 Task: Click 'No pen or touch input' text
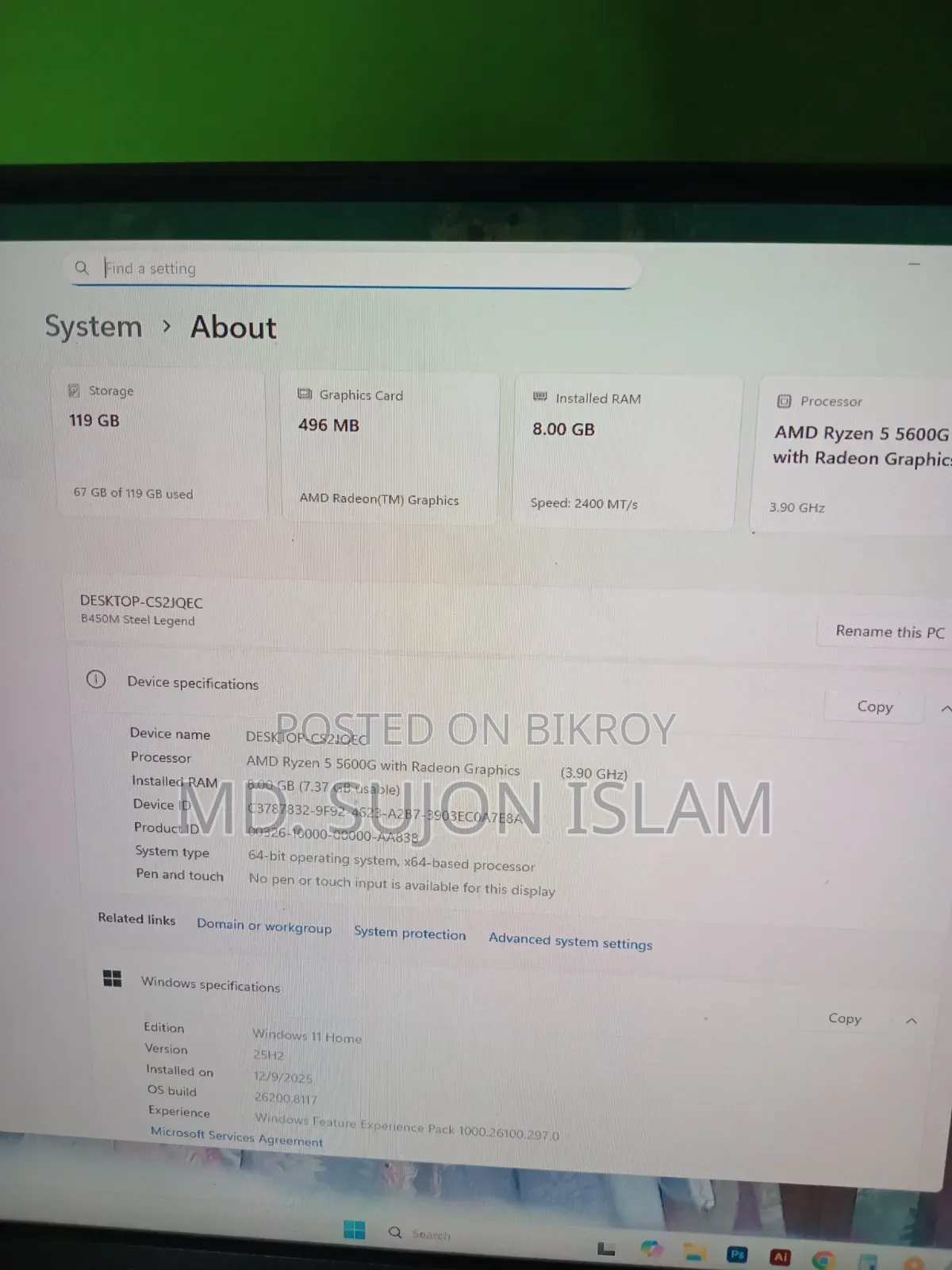[x=402, y=884]
